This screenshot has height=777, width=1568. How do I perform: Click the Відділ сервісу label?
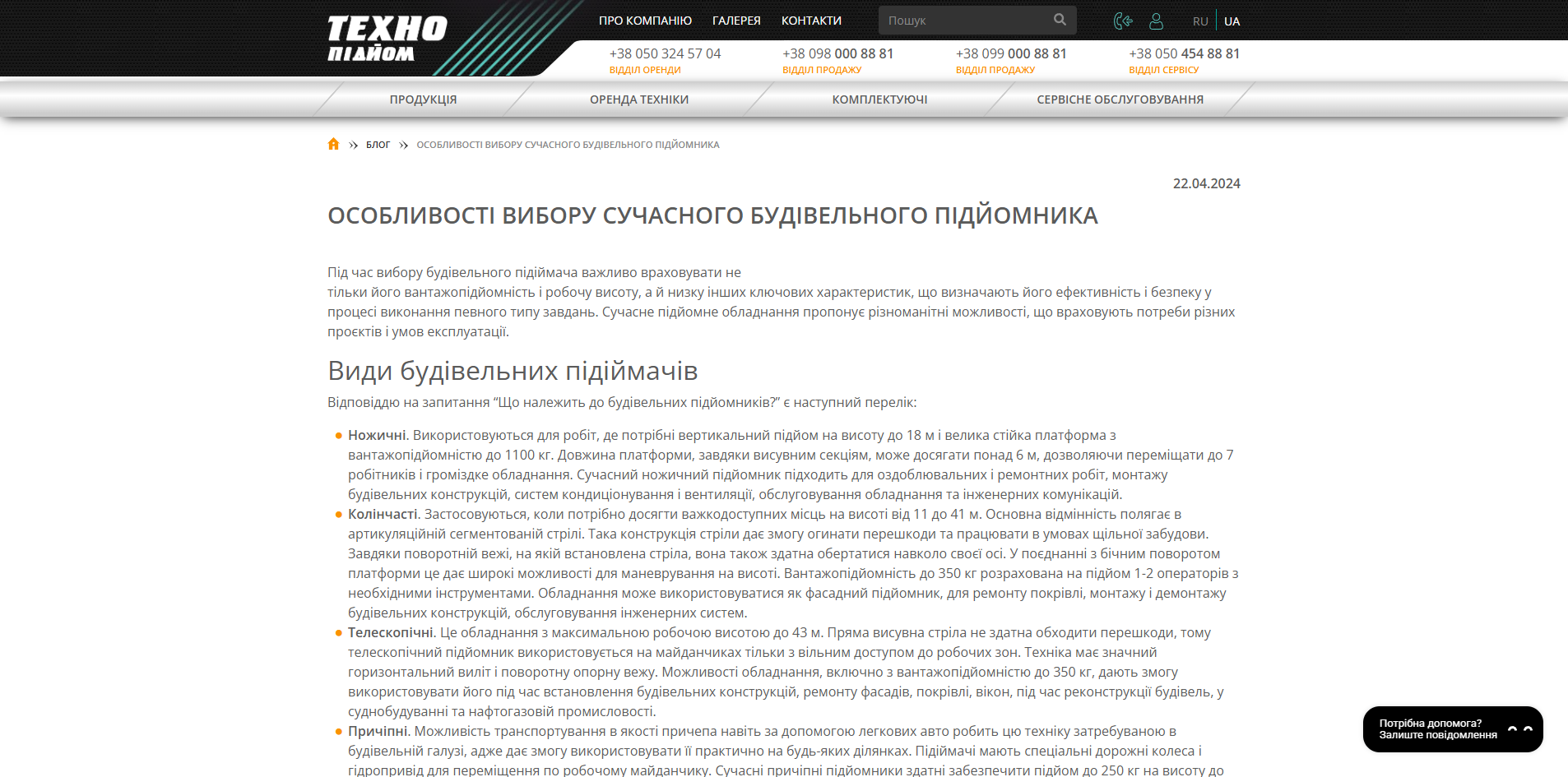1163,70
